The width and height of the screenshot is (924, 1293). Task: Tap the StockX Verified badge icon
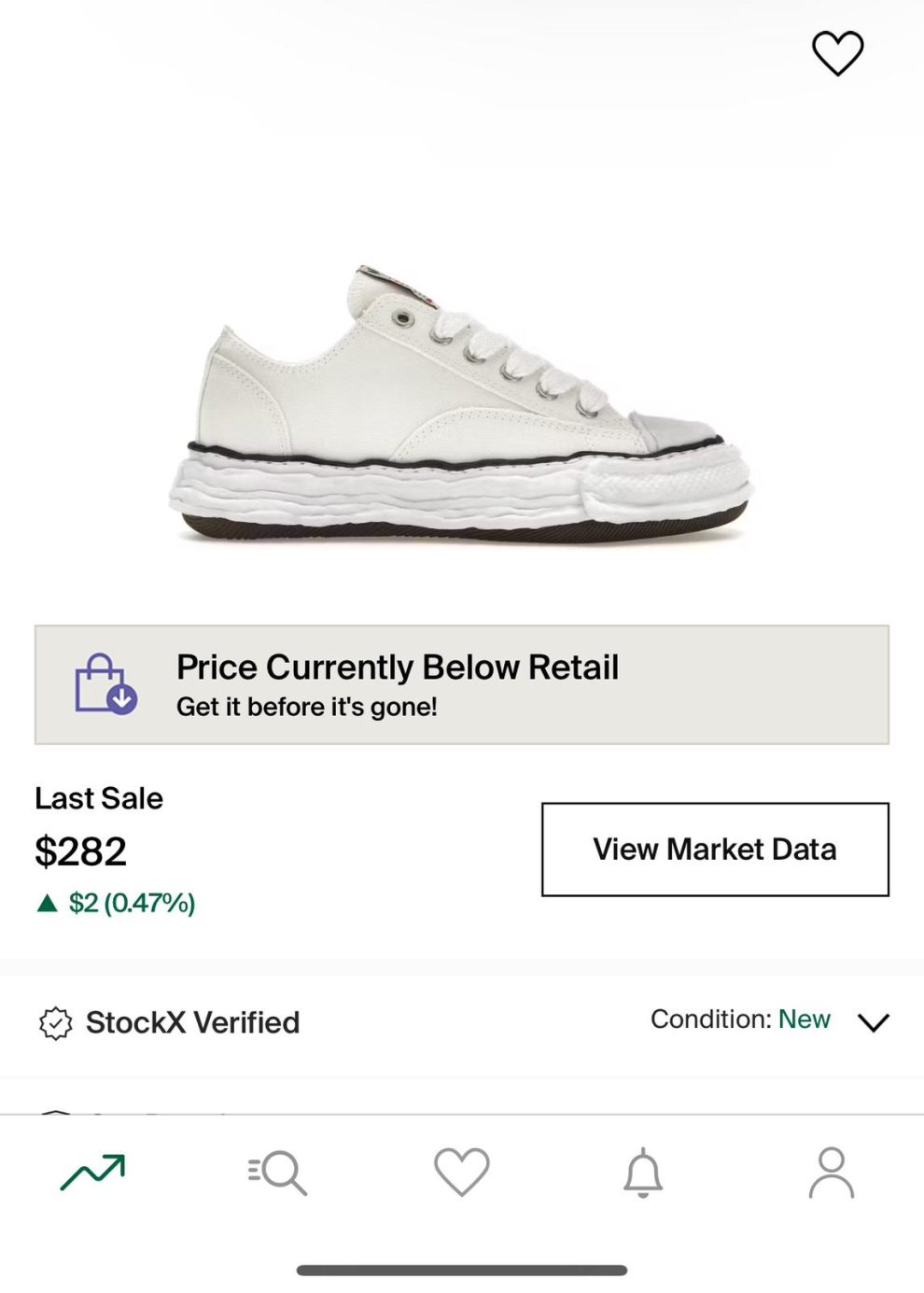click(x=55, y=1023)
